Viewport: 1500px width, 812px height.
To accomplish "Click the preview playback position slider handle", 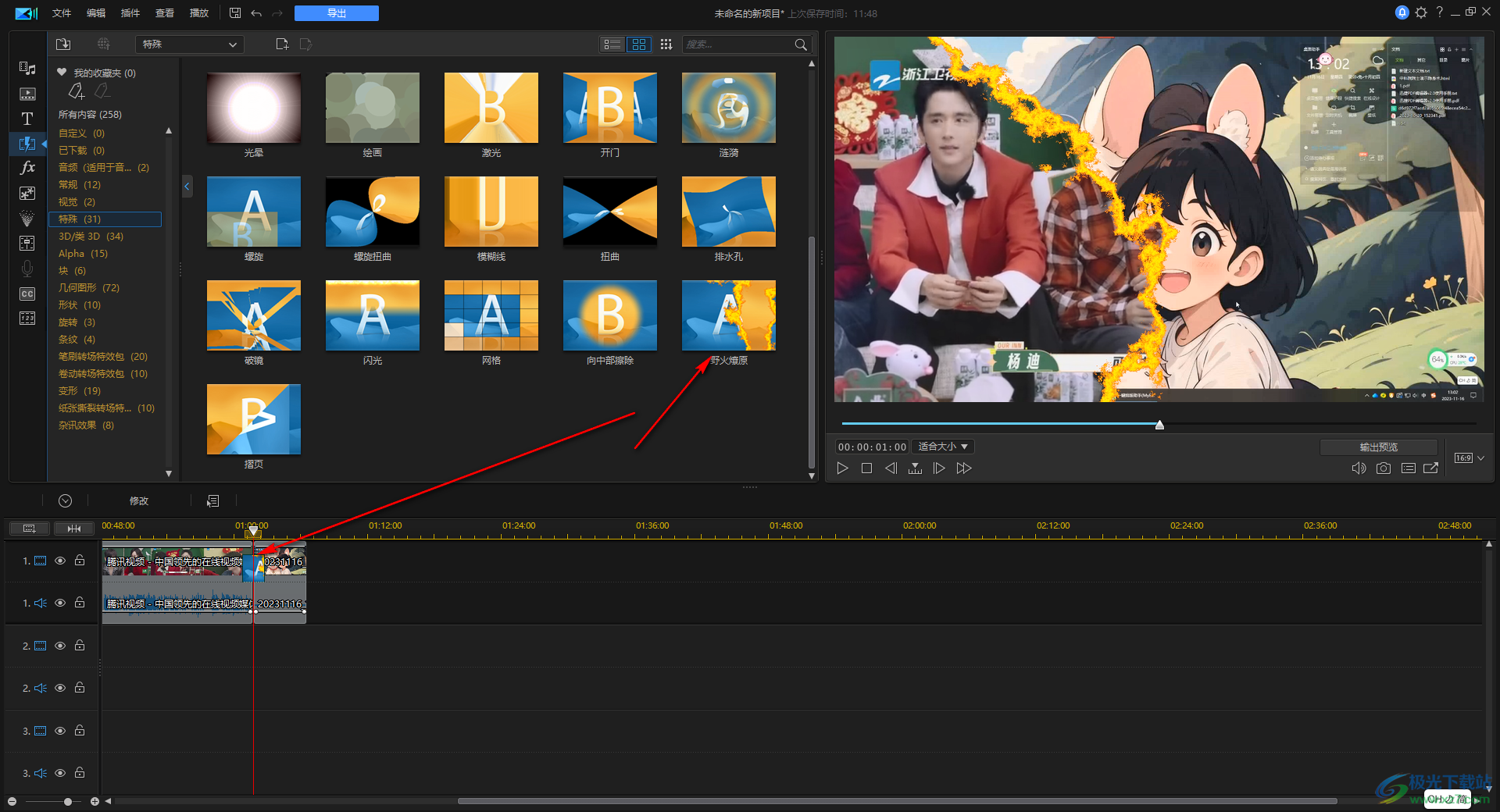I will (1159, 425).
